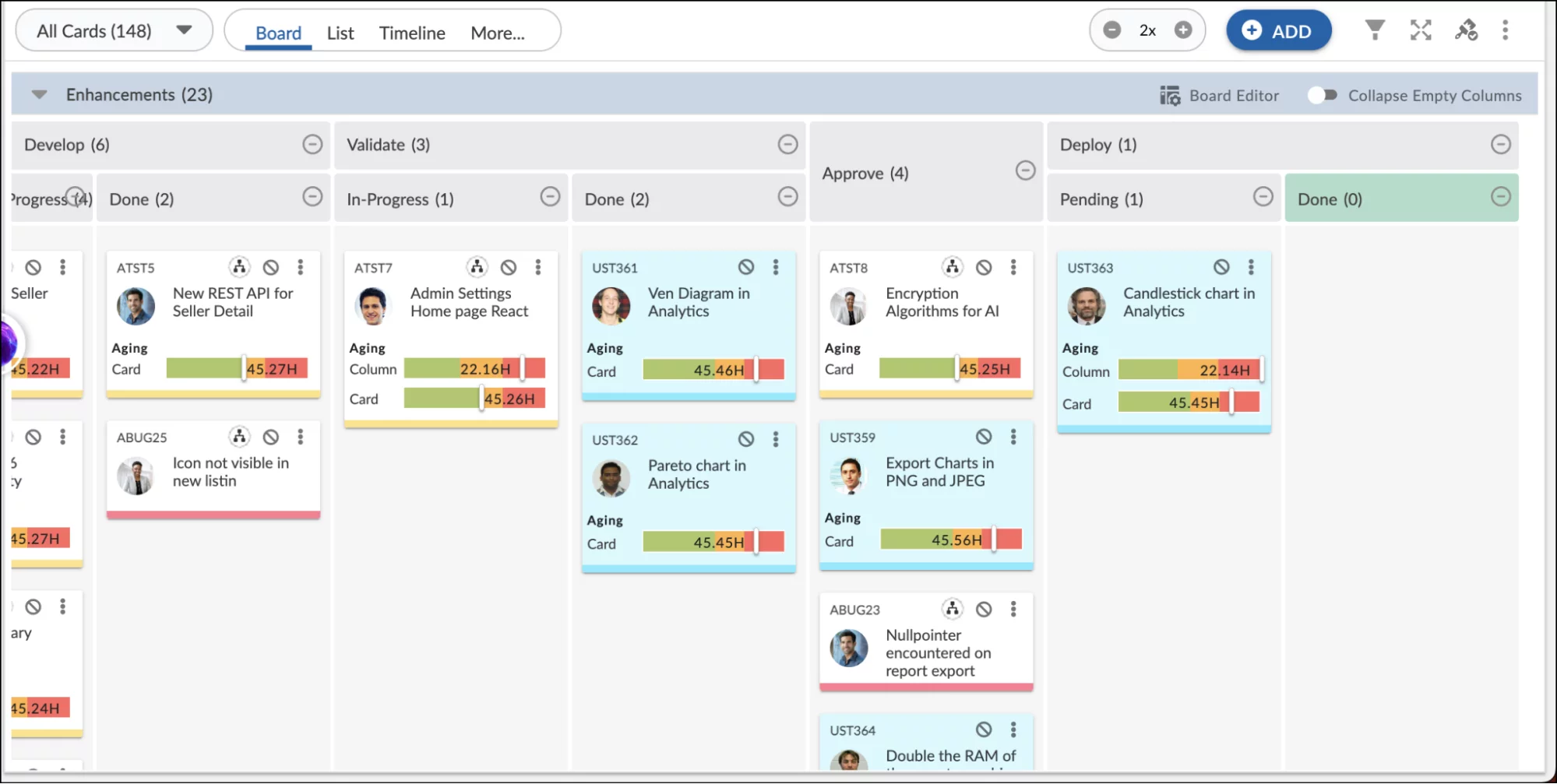Enter fullscreen view with the expand icon
Viewport: 1557px width, 784px height.
(x=1421, y=30)
